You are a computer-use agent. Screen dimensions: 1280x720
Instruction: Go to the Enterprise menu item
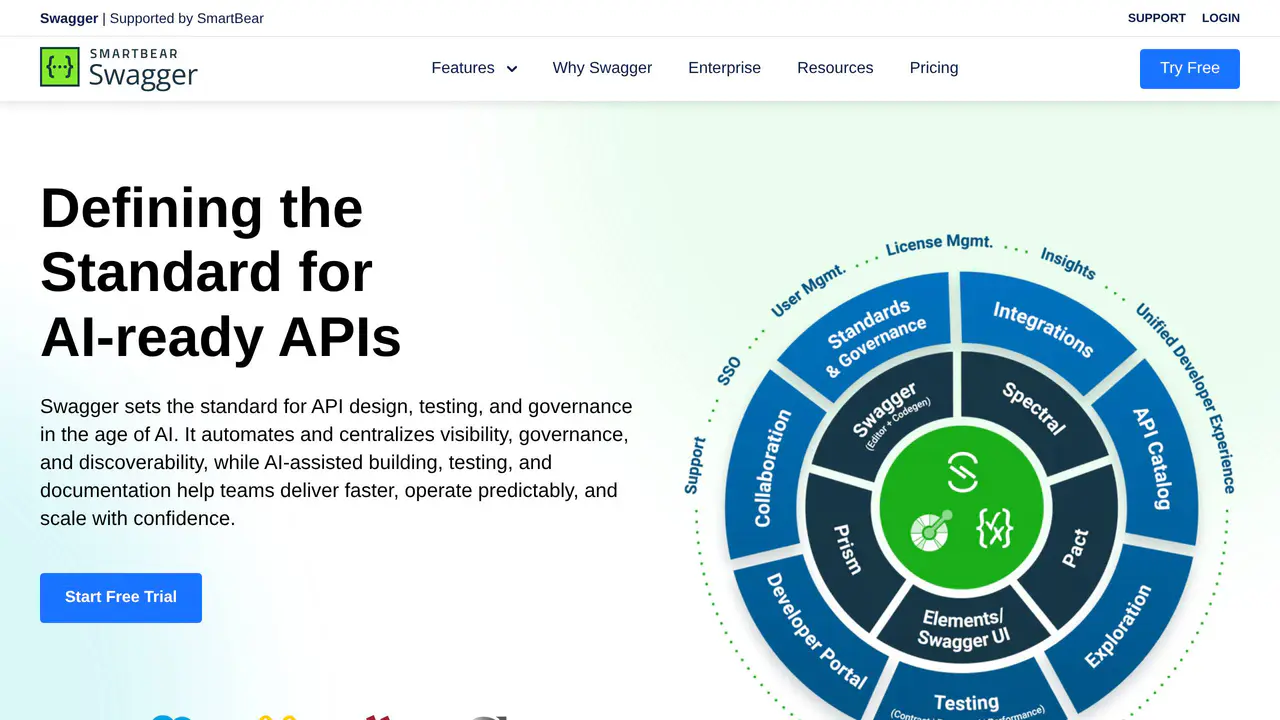point(724,68)
